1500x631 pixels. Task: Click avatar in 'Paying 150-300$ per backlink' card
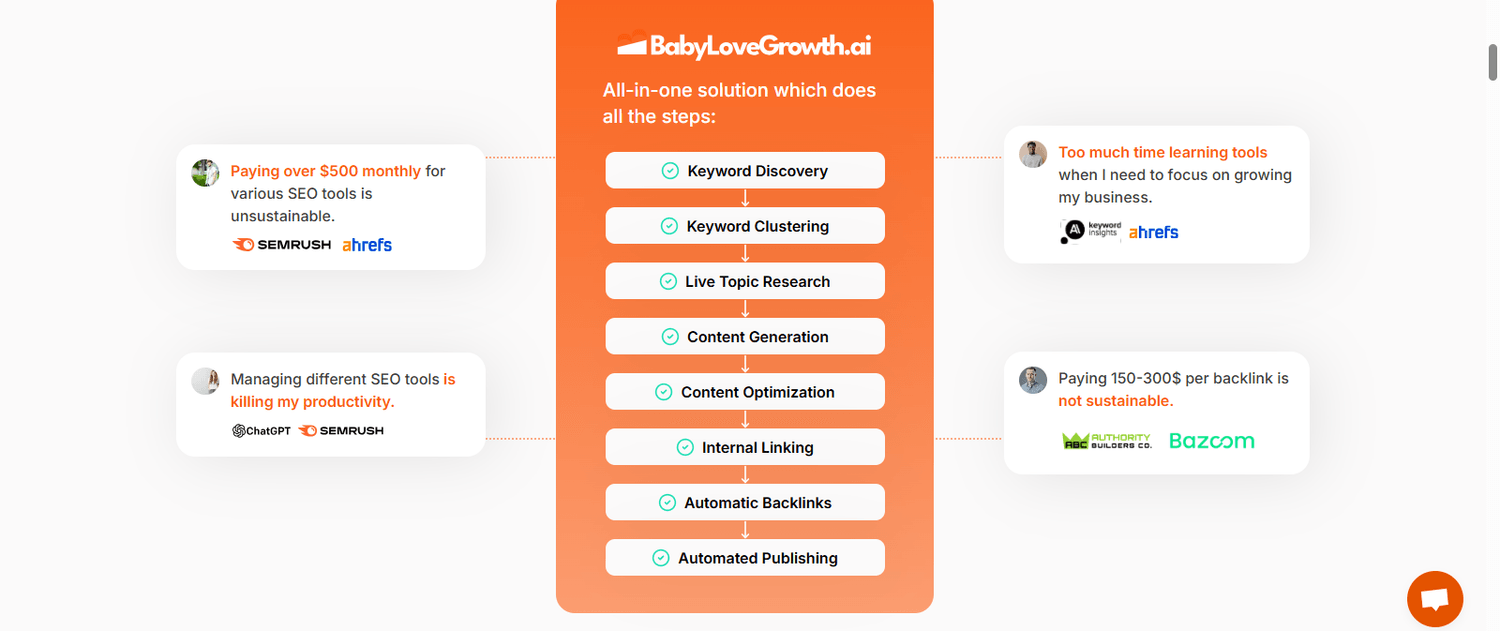coord(1033,380)
